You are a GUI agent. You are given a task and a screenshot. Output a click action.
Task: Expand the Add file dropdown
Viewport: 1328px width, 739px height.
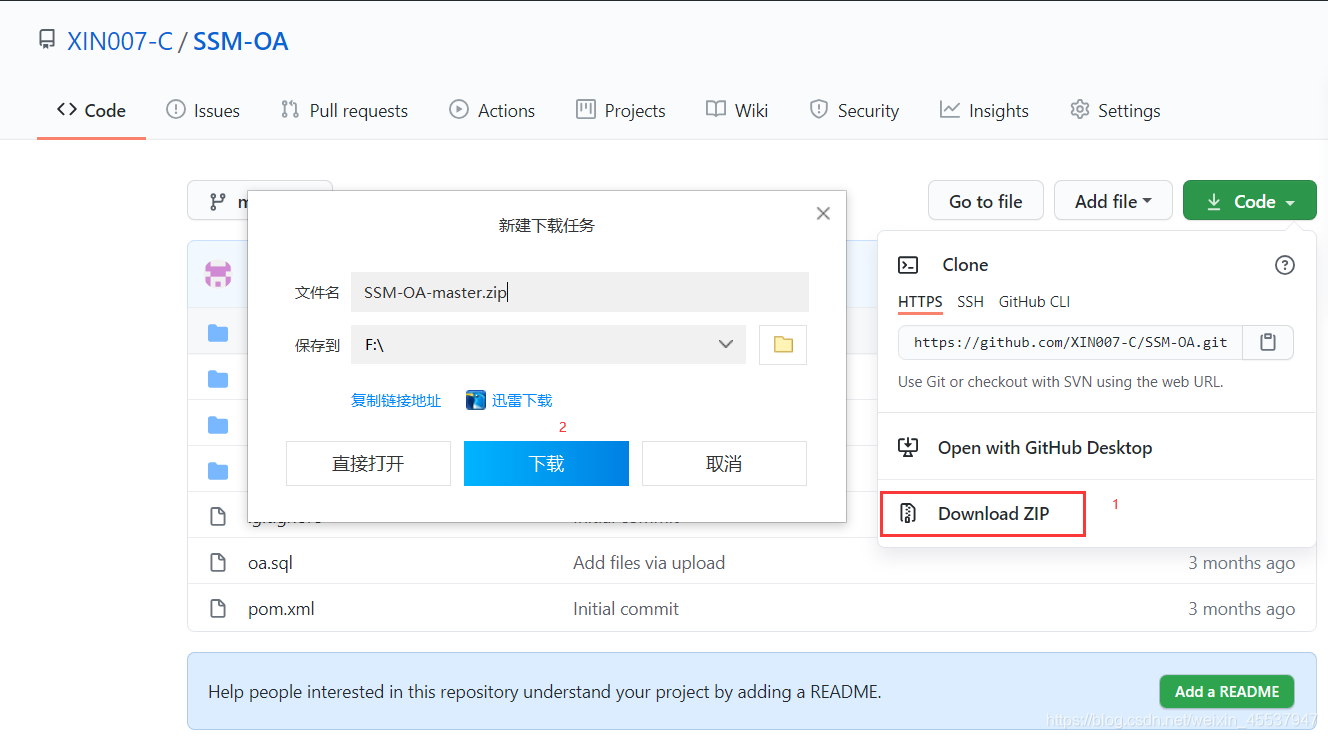(x=1113, y=201)
